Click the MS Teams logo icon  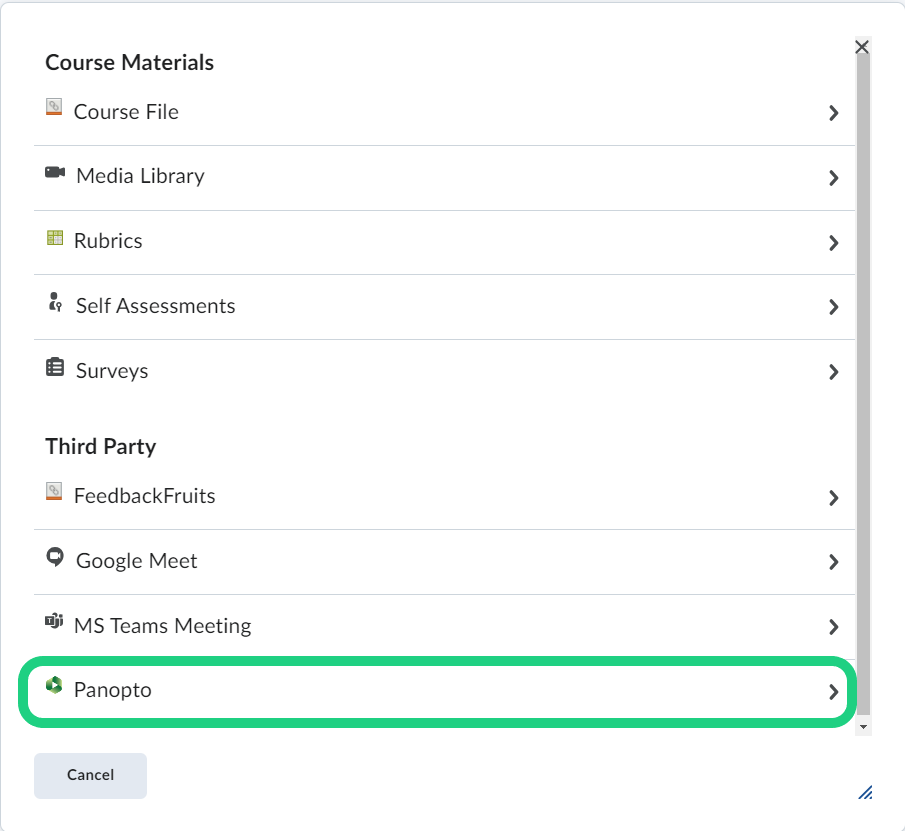coord(54,622)
